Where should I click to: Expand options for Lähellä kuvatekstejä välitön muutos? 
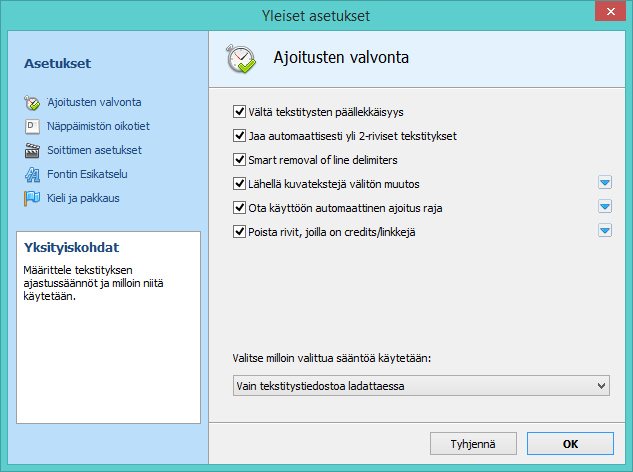(x=604, y=183)
